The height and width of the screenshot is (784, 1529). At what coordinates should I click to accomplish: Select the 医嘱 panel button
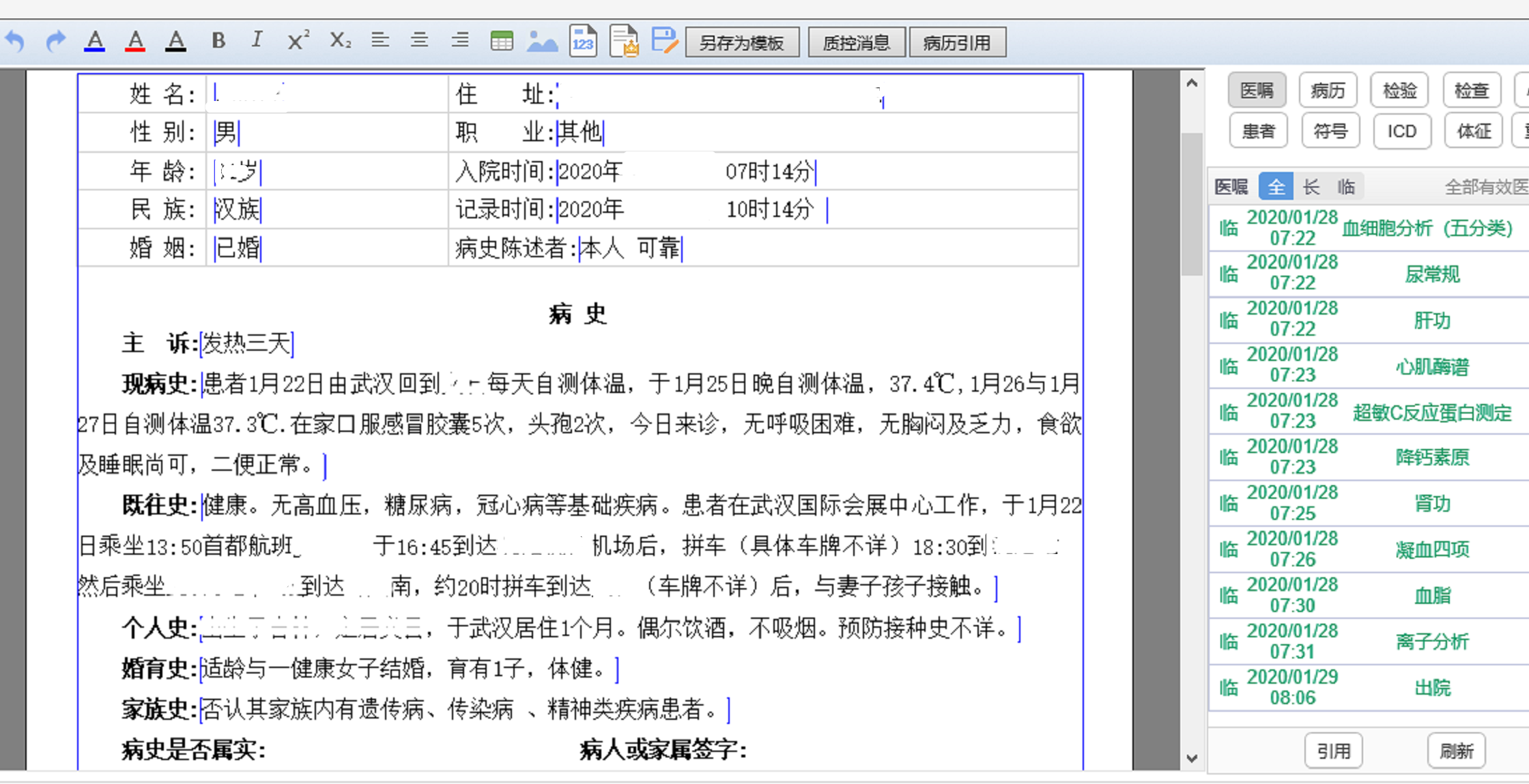[x=1257, y=90]
